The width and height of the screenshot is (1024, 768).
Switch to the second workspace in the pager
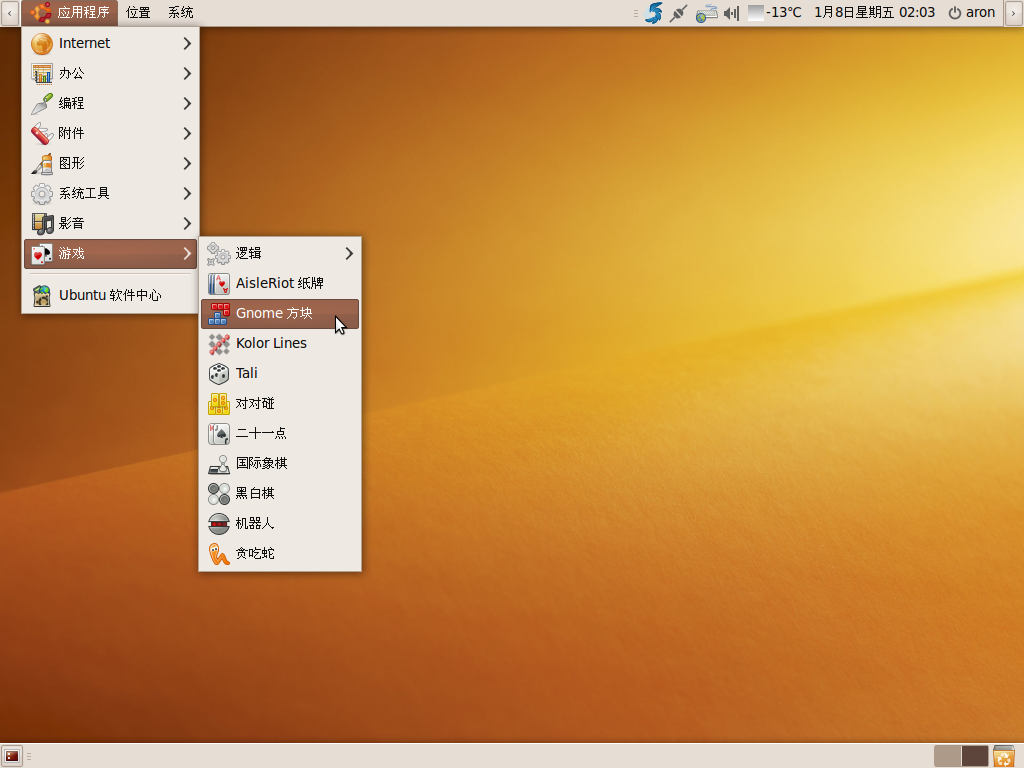coord(975,756)
